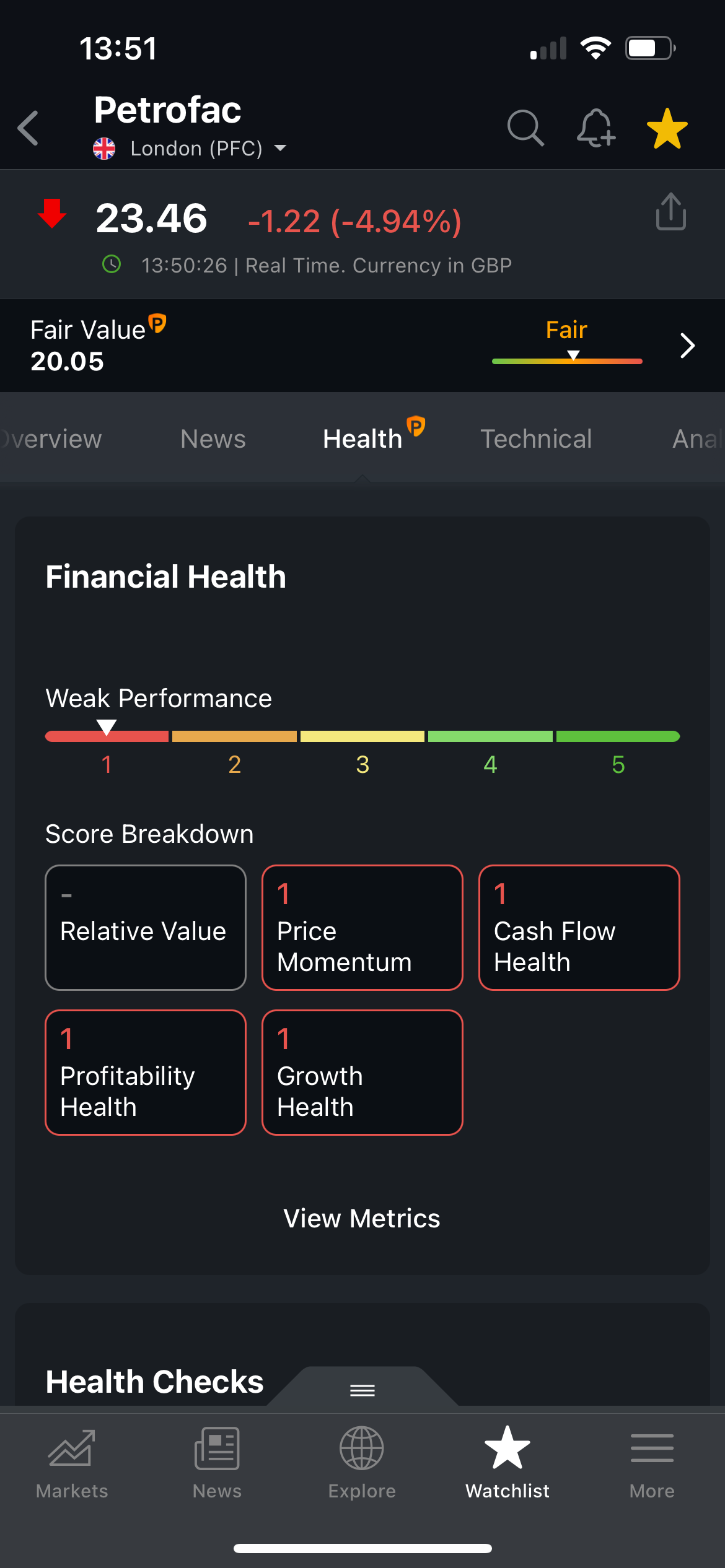Screen dimensions: 725x1568
Task: Switch to the Technical tab
Action: pyautogui.click(x=536, y=438)
